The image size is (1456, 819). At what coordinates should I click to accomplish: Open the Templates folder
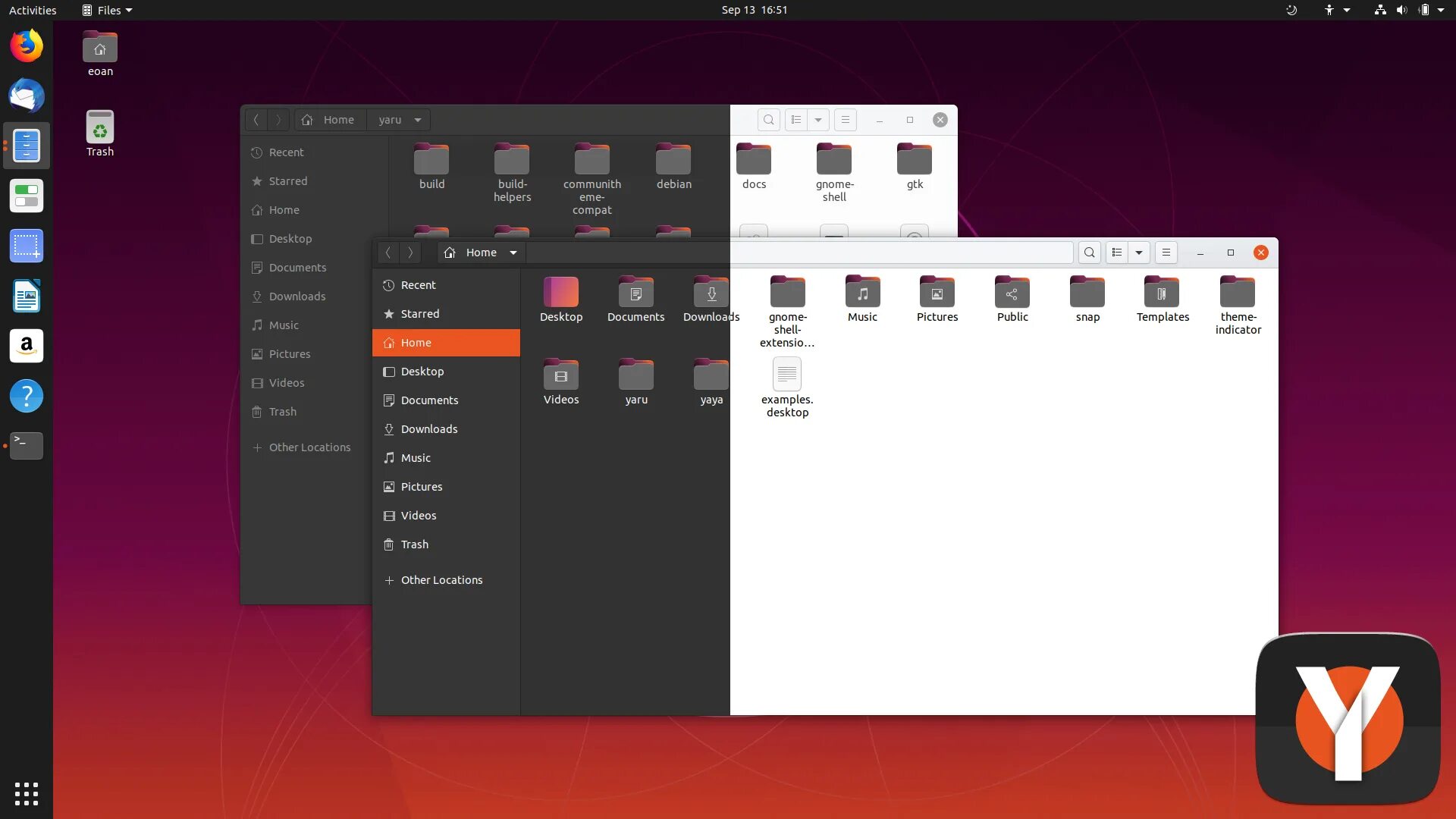[1162, 293]
